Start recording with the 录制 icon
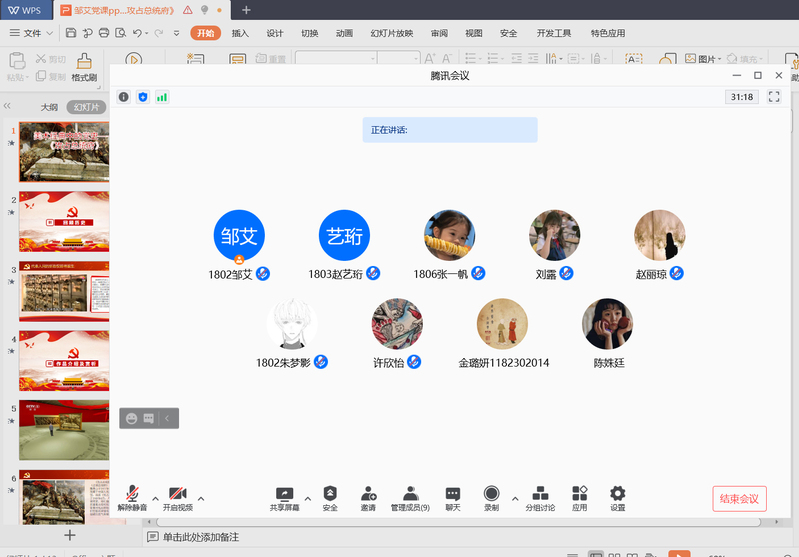The height and width of the screenshot is (557, 799). coord(491,494)
